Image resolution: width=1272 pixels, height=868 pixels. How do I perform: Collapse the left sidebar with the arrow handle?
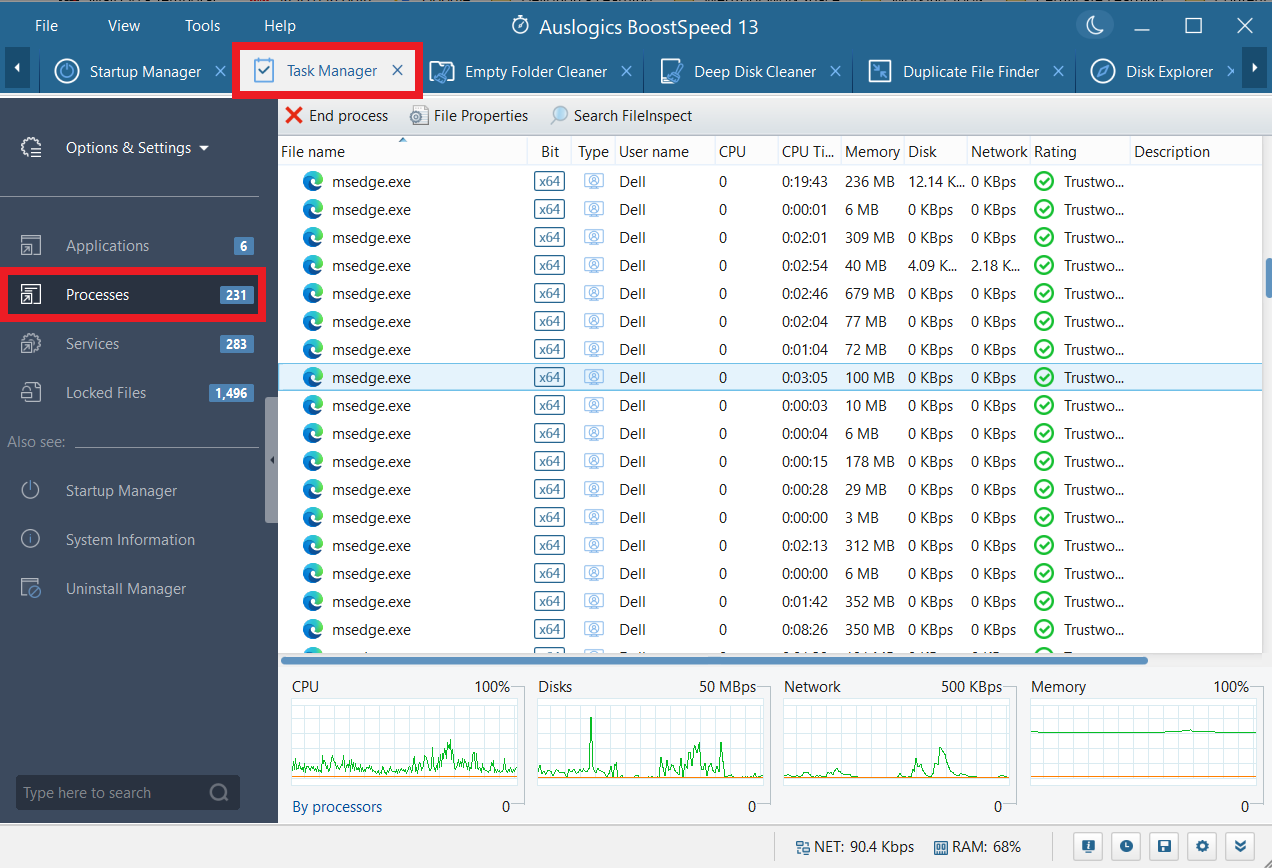click(272, 460)
